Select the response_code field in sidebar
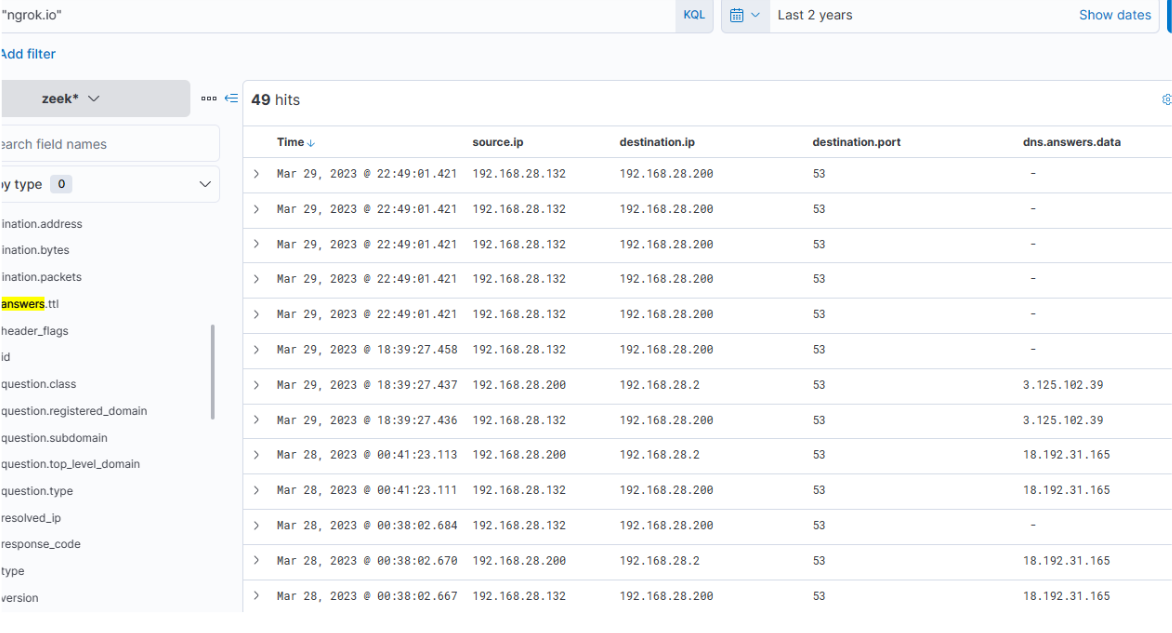 41,544
